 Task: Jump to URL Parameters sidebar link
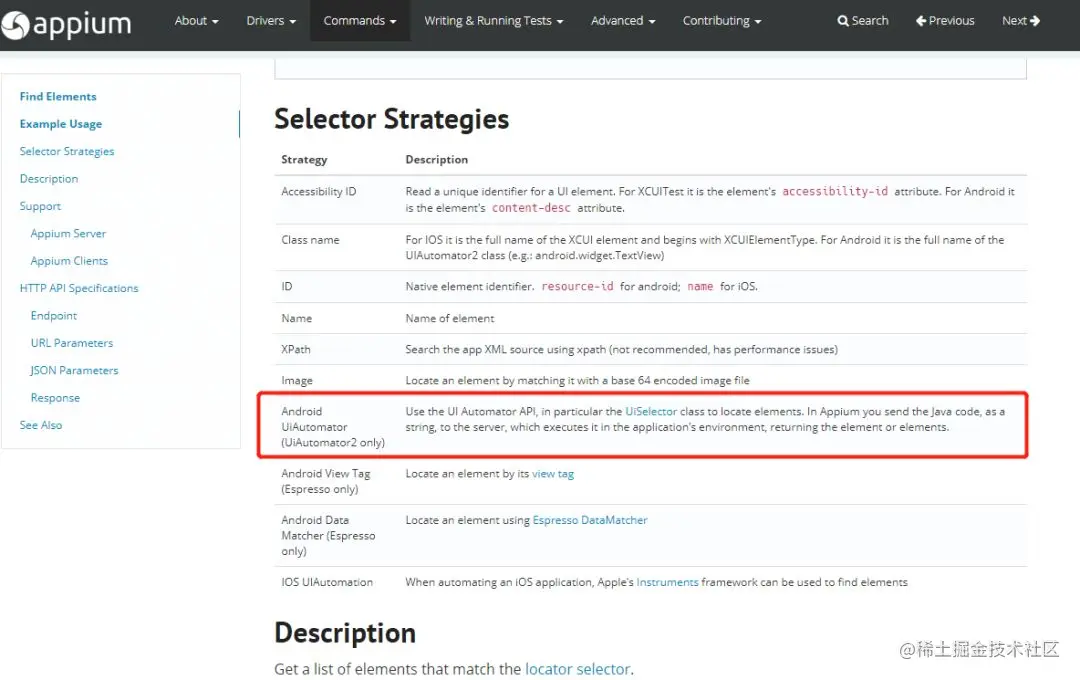pyautogui.click(x=72, y=343)
